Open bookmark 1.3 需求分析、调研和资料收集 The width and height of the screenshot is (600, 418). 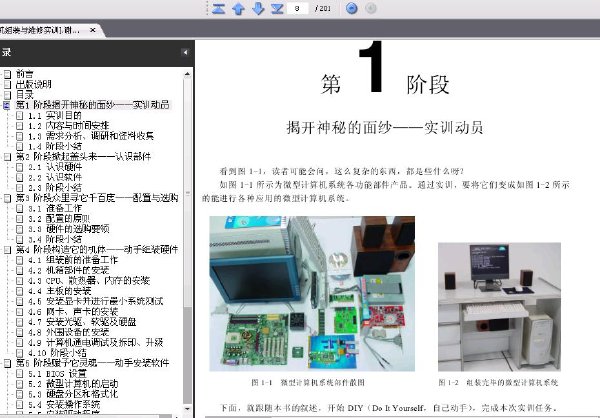[x=91, y=136]
